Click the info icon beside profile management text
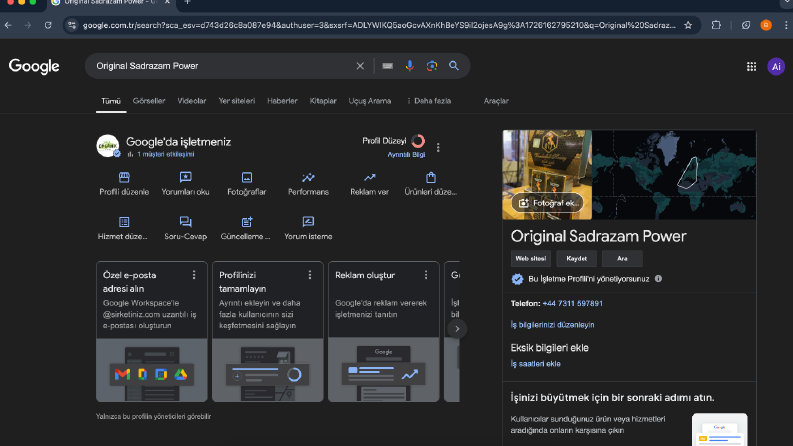This screenshot has height=446, width=793. (658, 279)
